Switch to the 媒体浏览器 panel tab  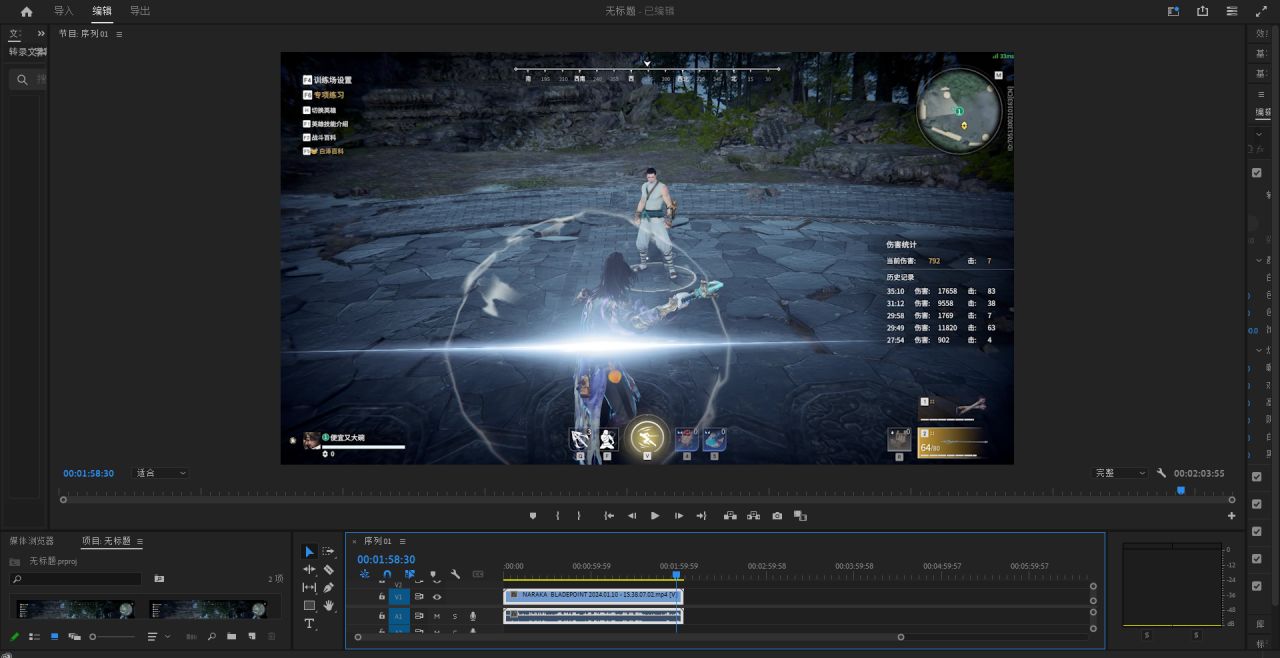tap(32, 541)
